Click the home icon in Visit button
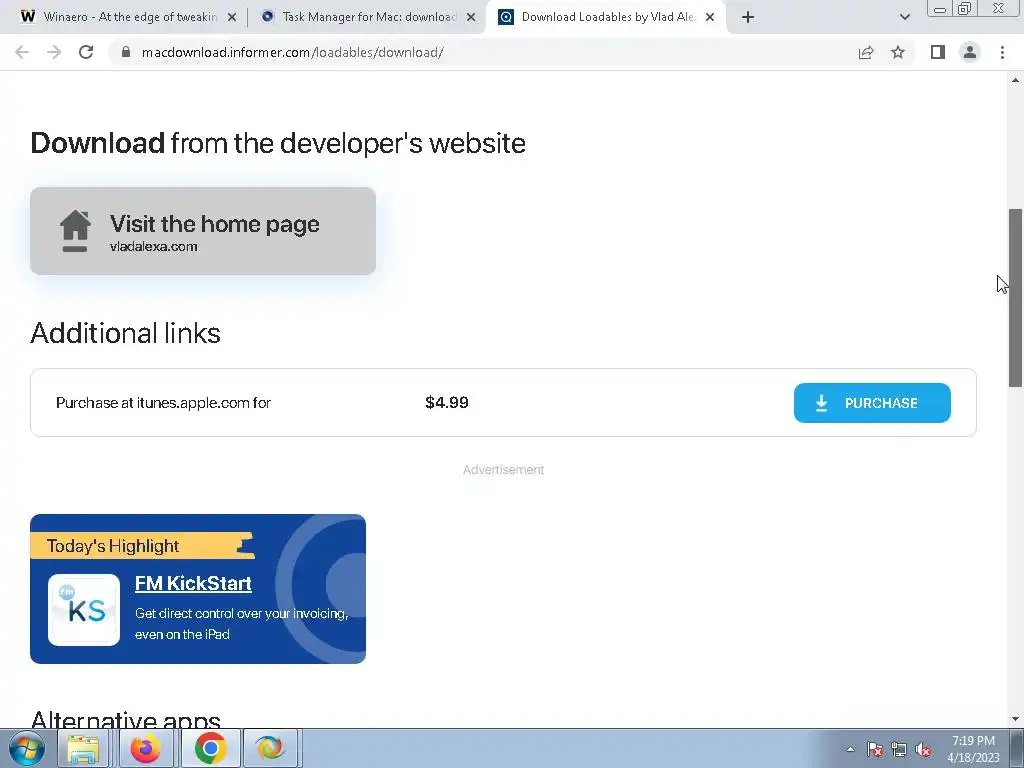The width and height of the screenshot is (1024, 768). pos(75,230)
